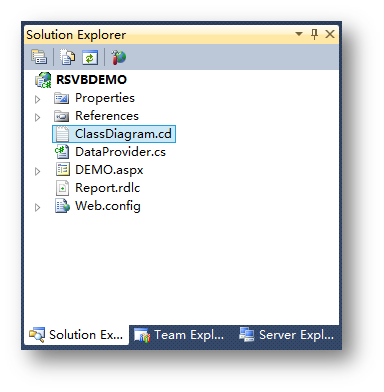The width and height of the screenshot is (384, 392).
Task: Select the Web.config file name
Action: [108, 206]
